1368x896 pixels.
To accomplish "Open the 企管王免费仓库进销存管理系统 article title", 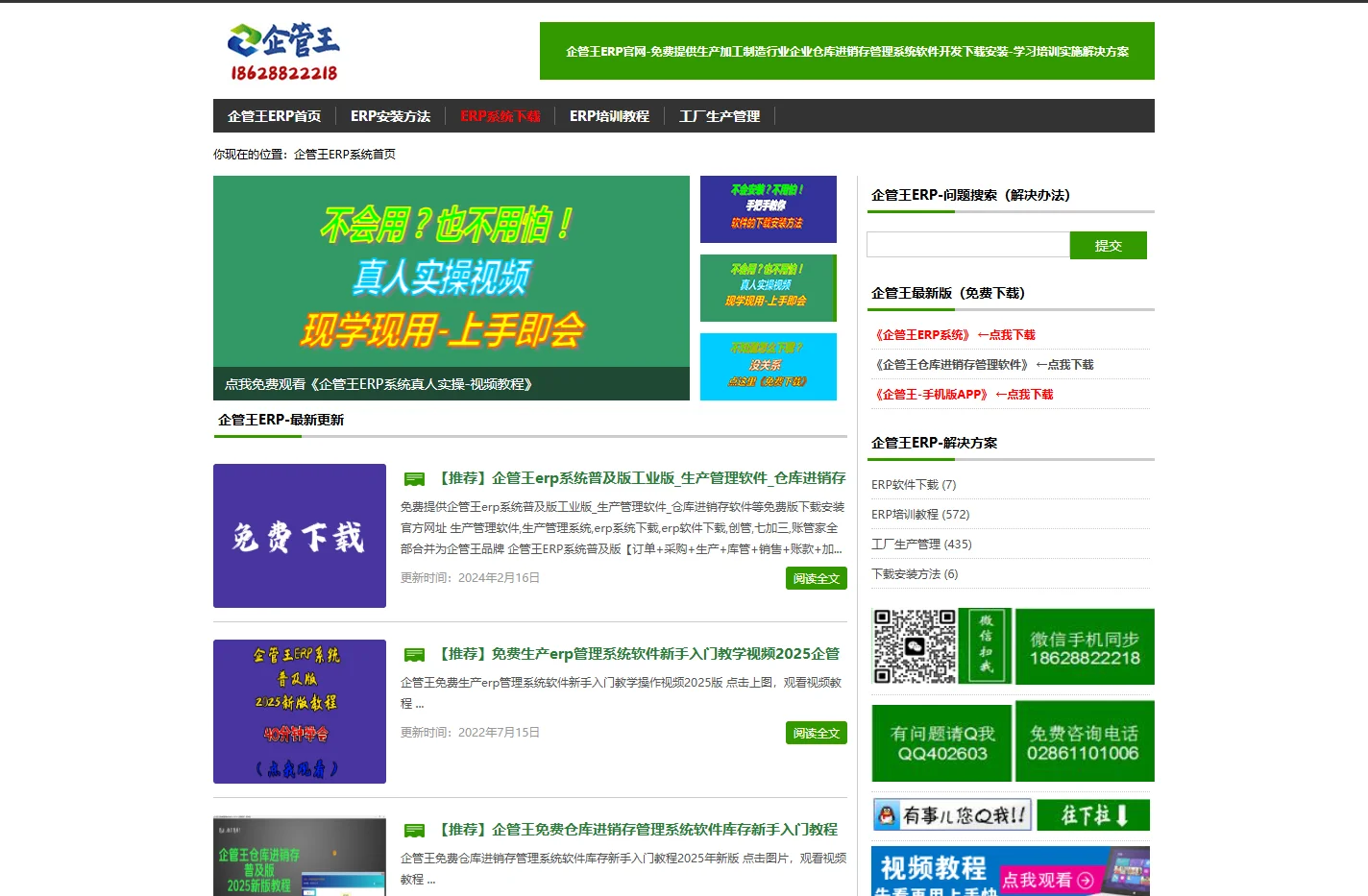I will 638,830.
